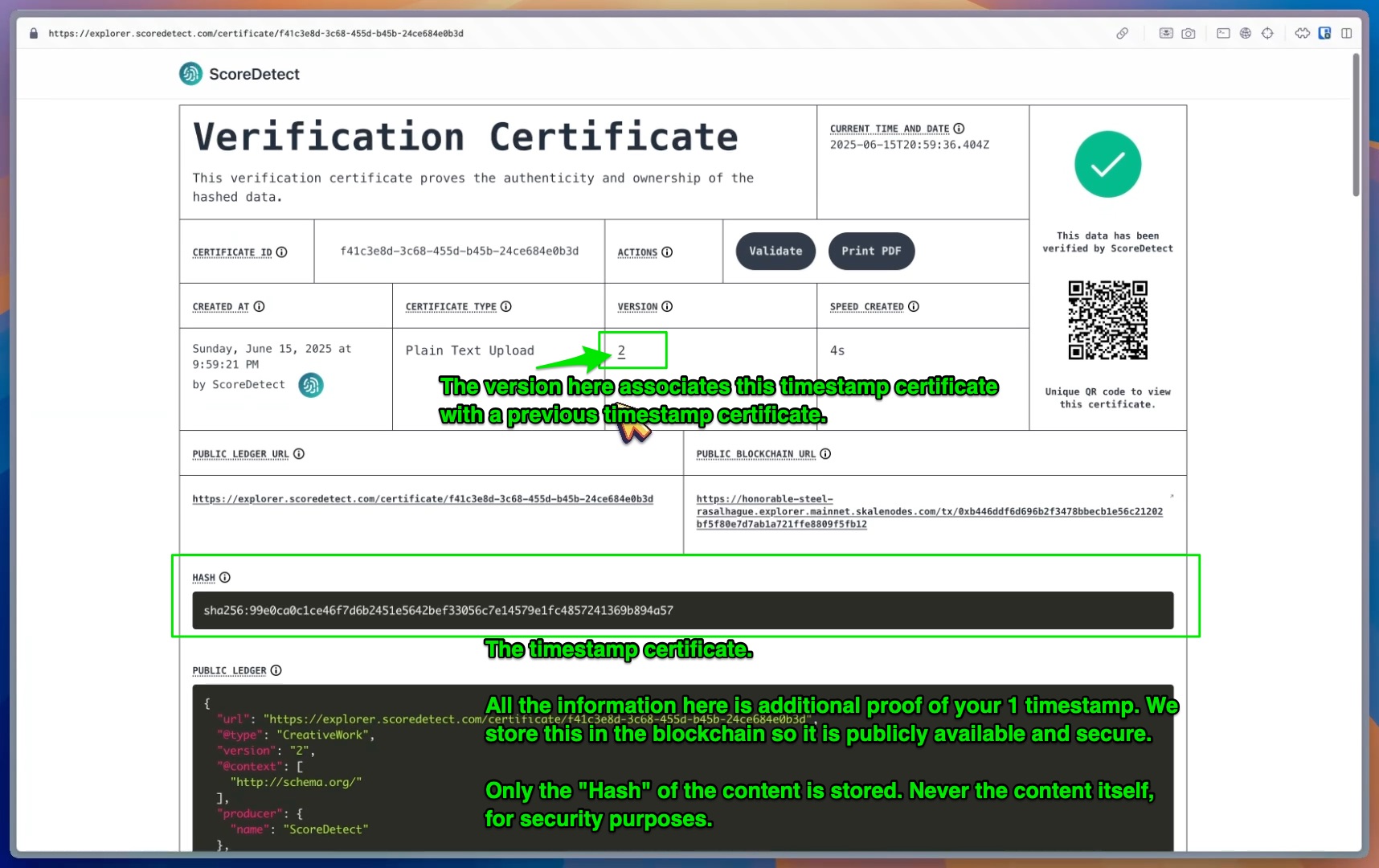1379x868 pixels.
Task: Click info icon next to Public Ledger URL
Action: (x=298, y=453)
